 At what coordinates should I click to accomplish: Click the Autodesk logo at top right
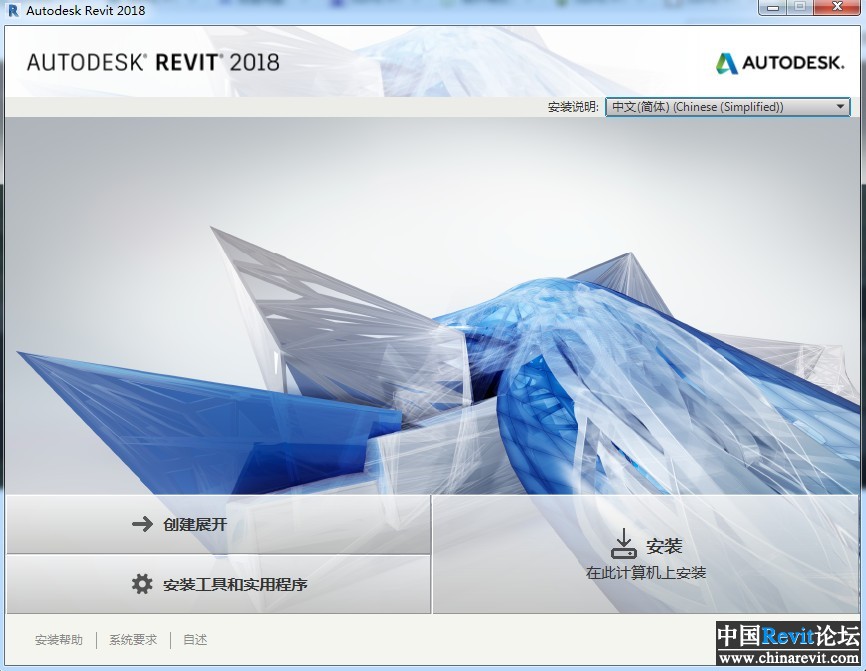pos(780,63)
